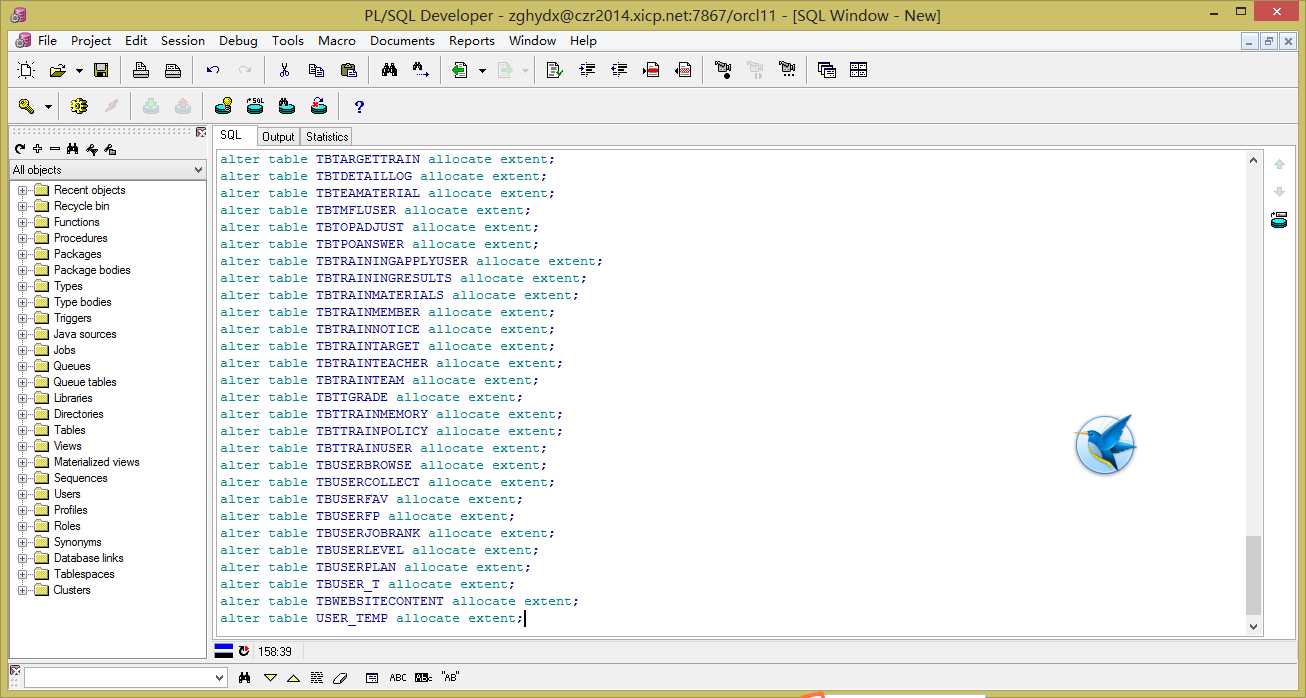Click the SQL export database icon
Screen dimensions: 1306x698
tap(256, 106)
